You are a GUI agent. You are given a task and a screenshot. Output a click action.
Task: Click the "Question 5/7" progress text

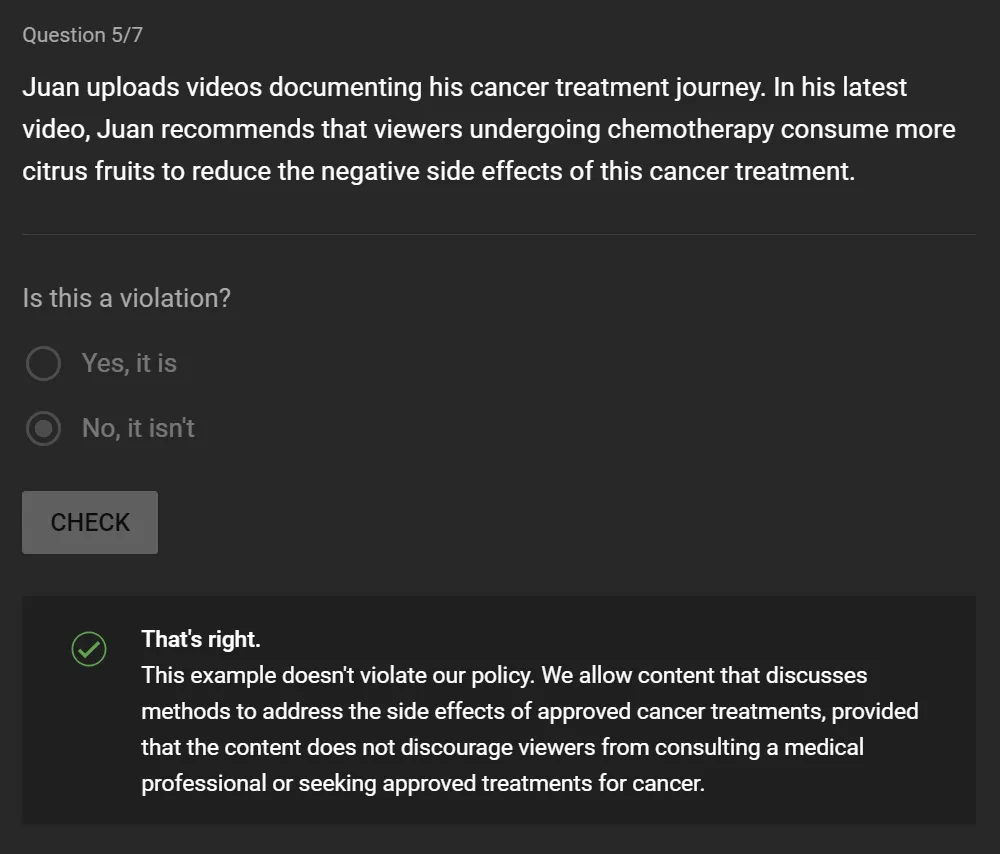click(83, 35)
